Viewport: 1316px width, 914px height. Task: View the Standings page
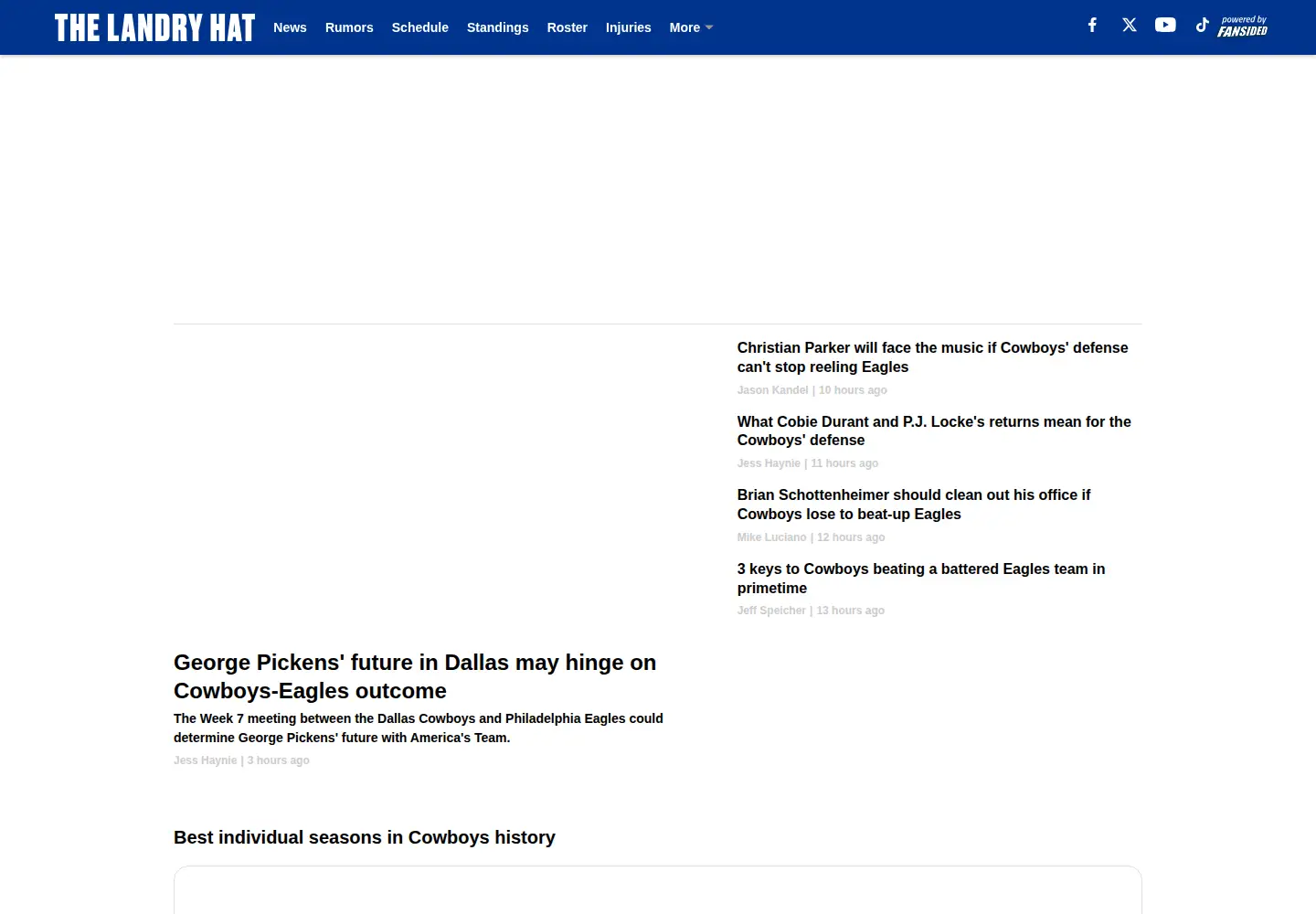tap(497, 27)
